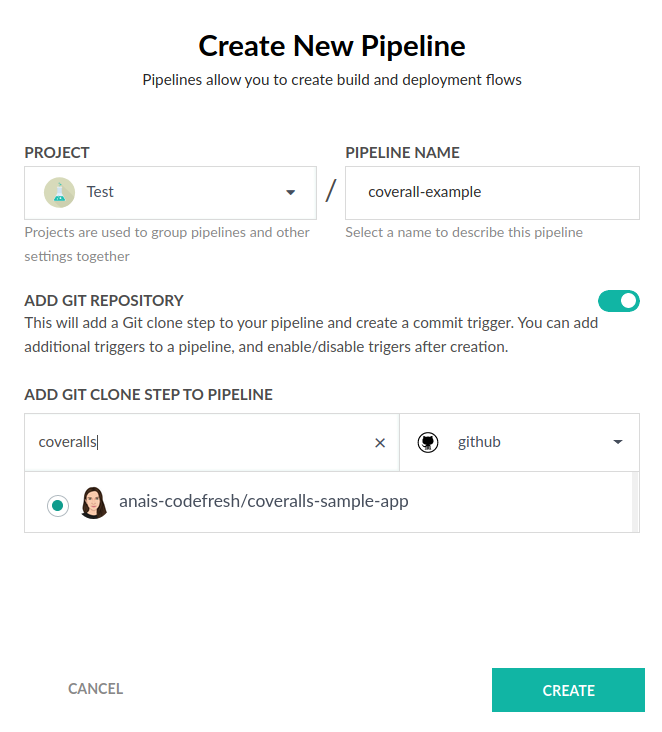Disable the Add Git Repository switch

pyautogui.click(x=618, y=300)
